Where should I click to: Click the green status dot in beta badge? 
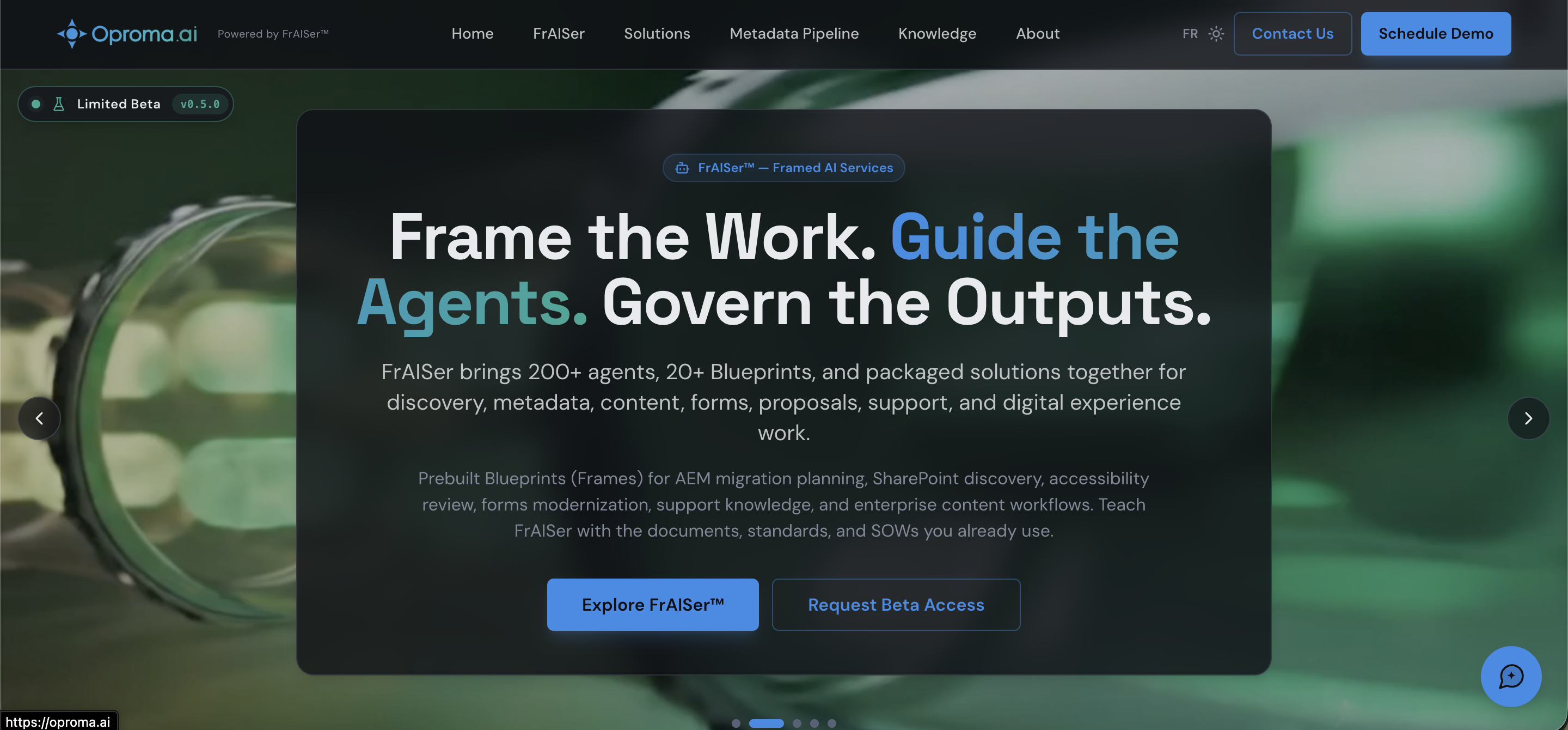coord(36,104)
